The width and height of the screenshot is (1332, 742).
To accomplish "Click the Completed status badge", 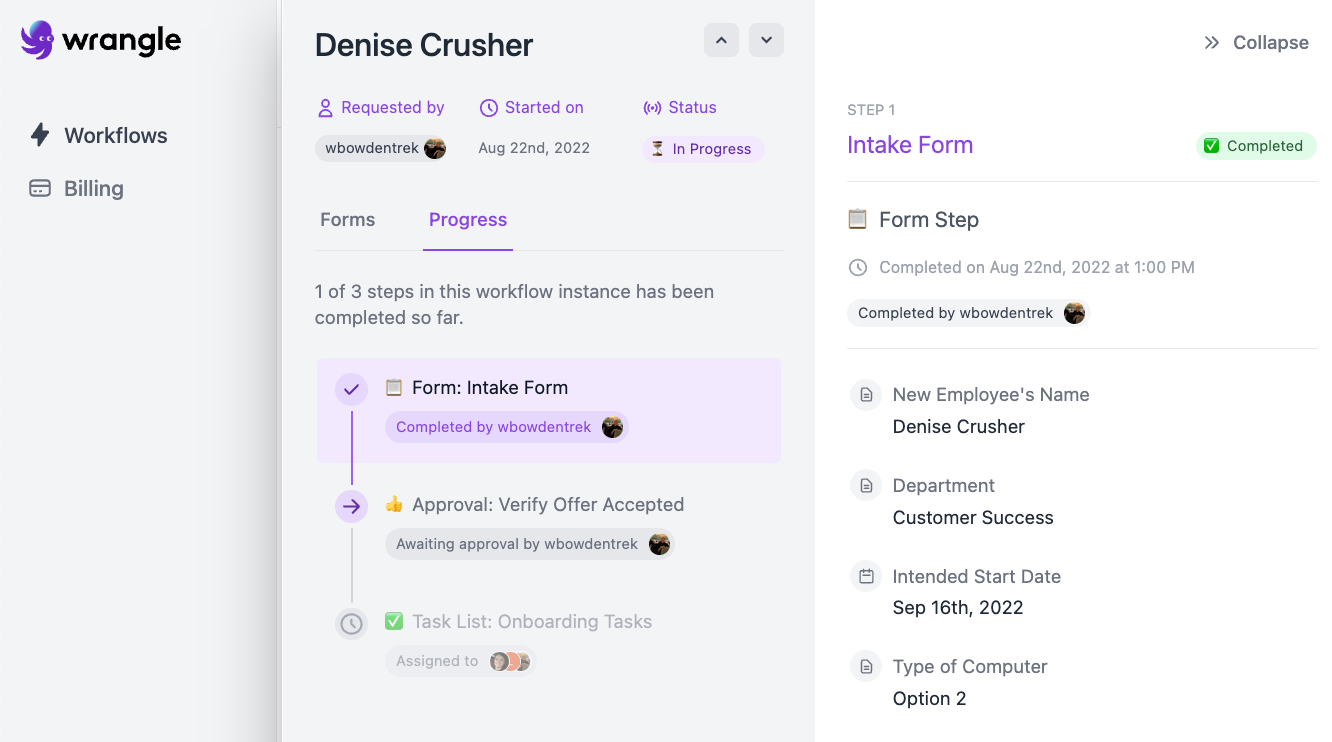I will point(1255,146).
